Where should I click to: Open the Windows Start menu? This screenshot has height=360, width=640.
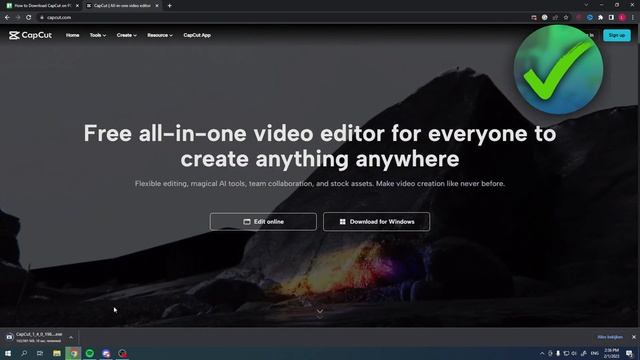pos(8,353)
